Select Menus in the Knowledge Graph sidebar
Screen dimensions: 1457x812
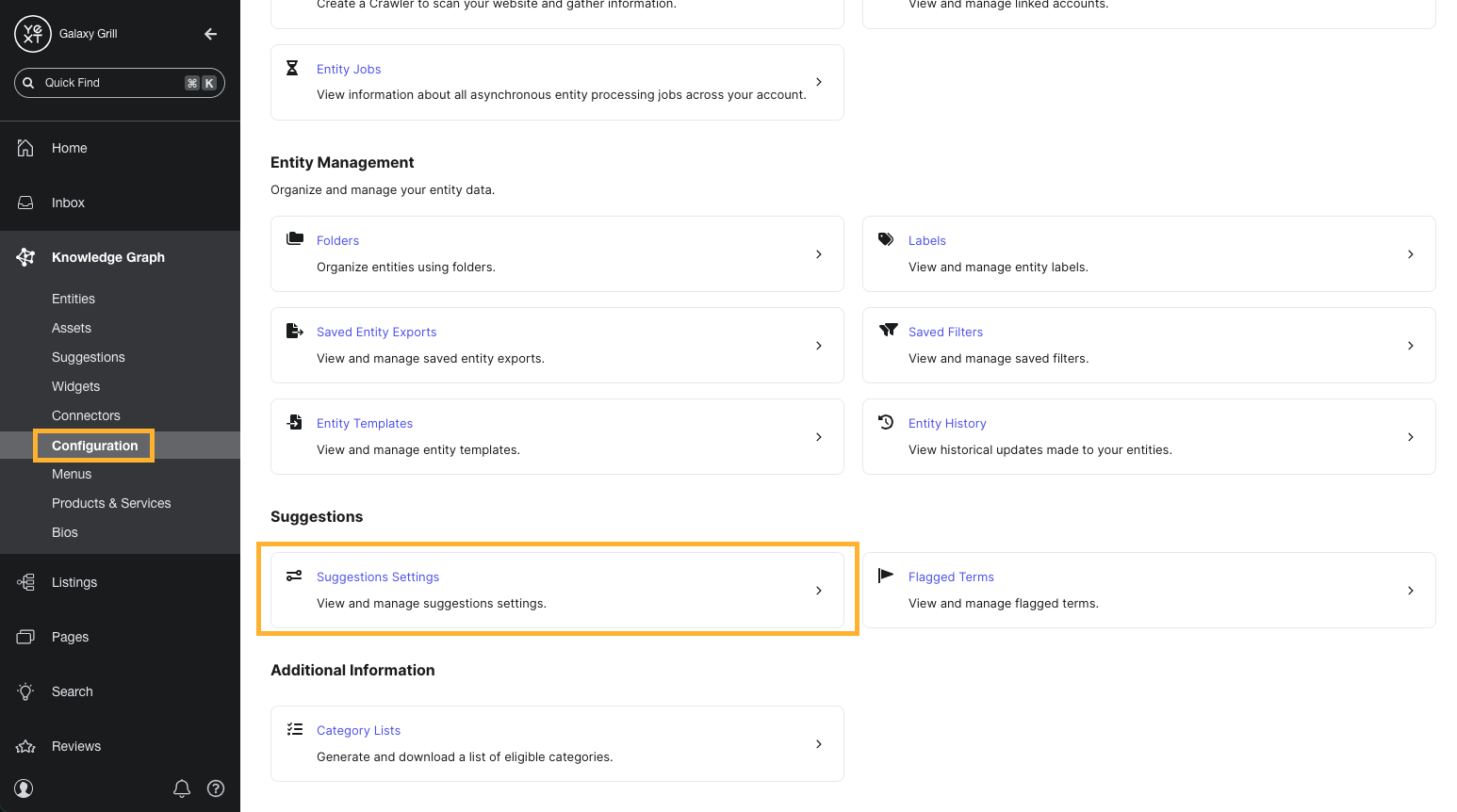click(72, 474)
